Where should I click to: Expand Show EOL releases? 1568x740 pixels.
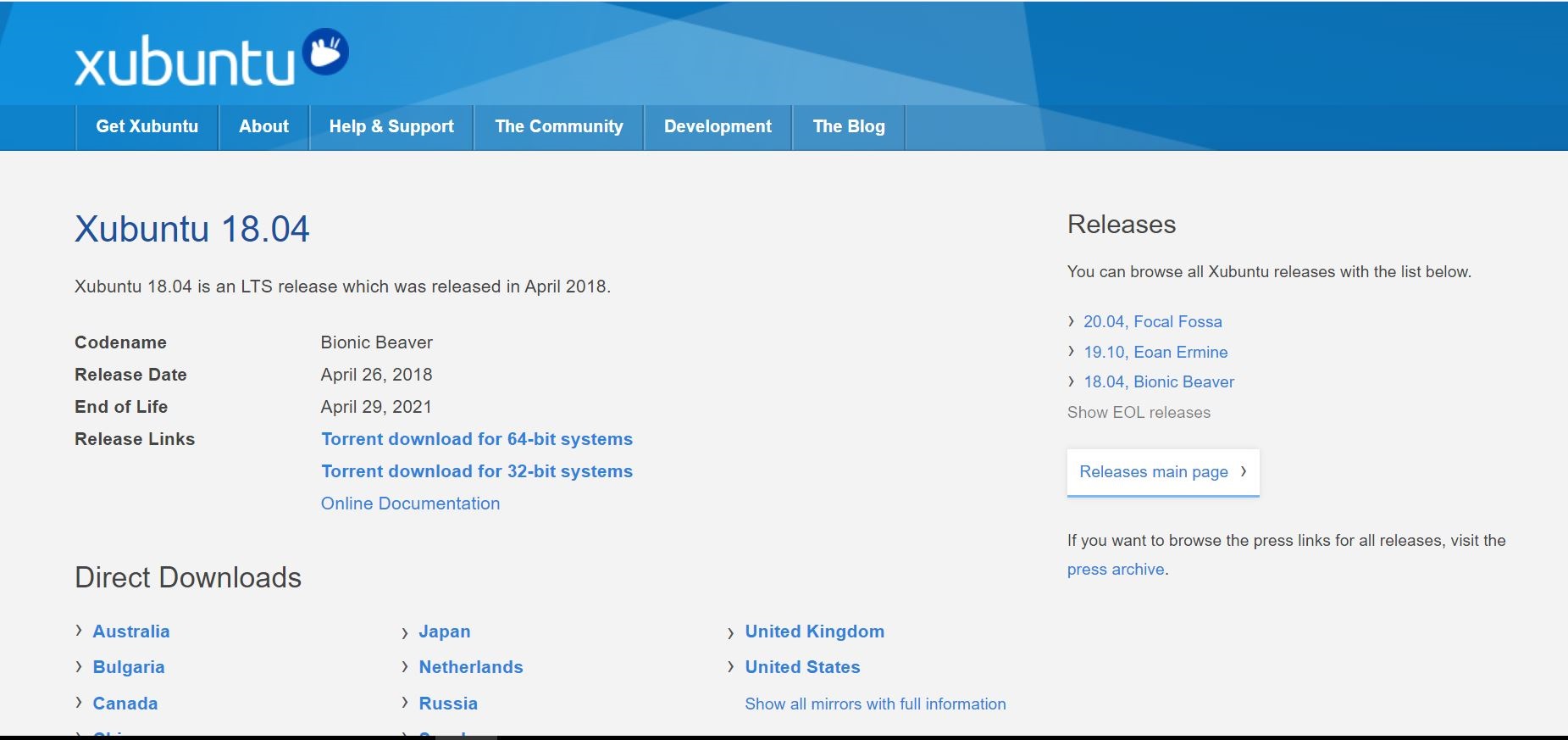tap(1139, 413)
